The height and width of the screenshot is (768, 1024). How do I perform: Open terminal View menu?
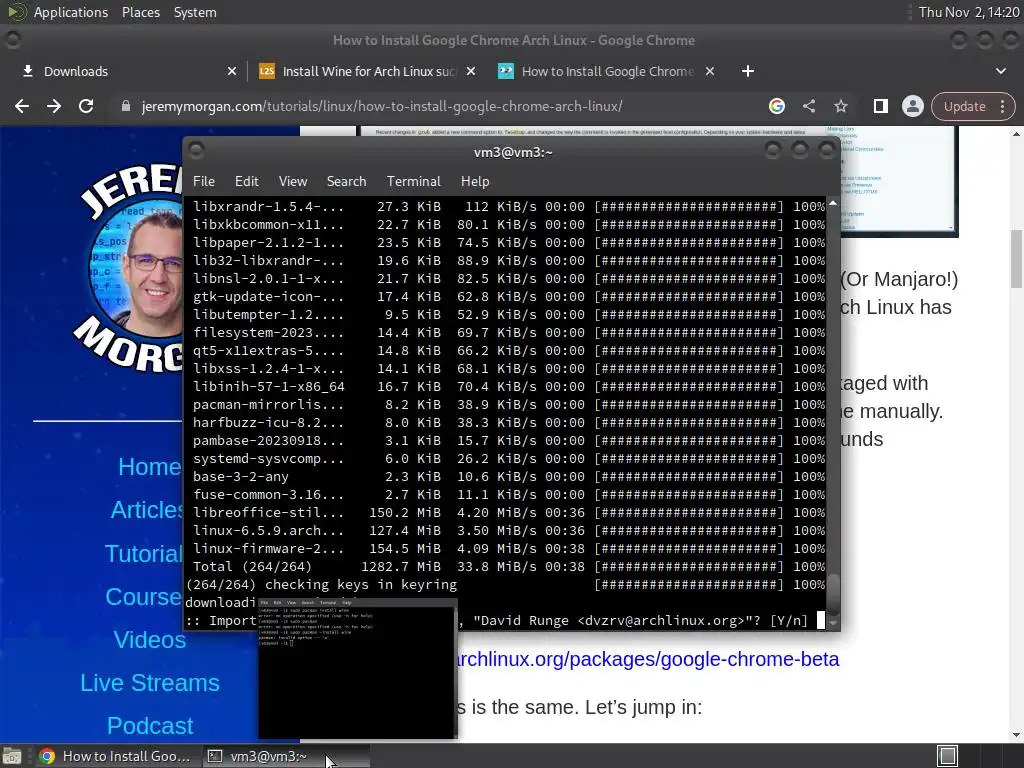coord(293,182)
